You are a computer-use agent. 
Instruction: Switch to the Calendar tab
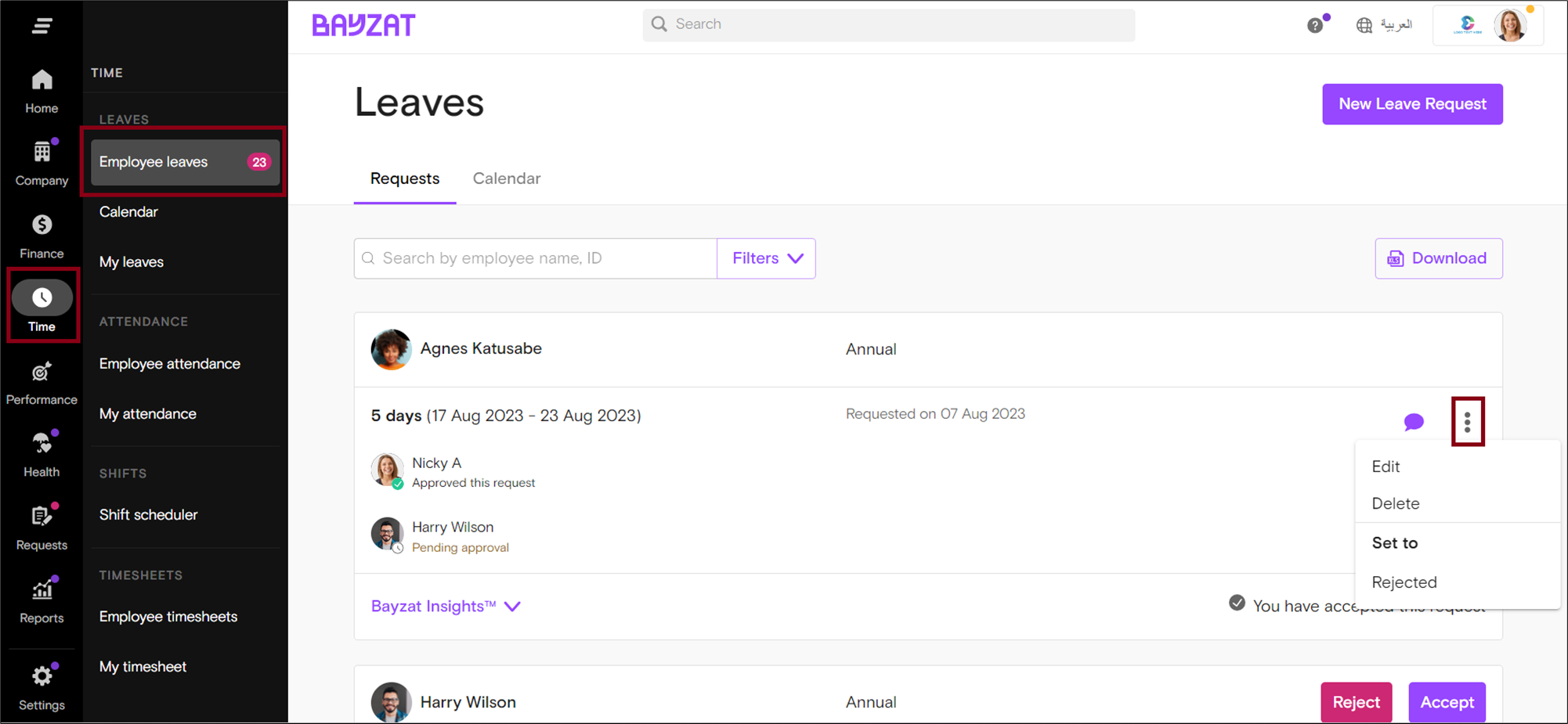point(507,178)
